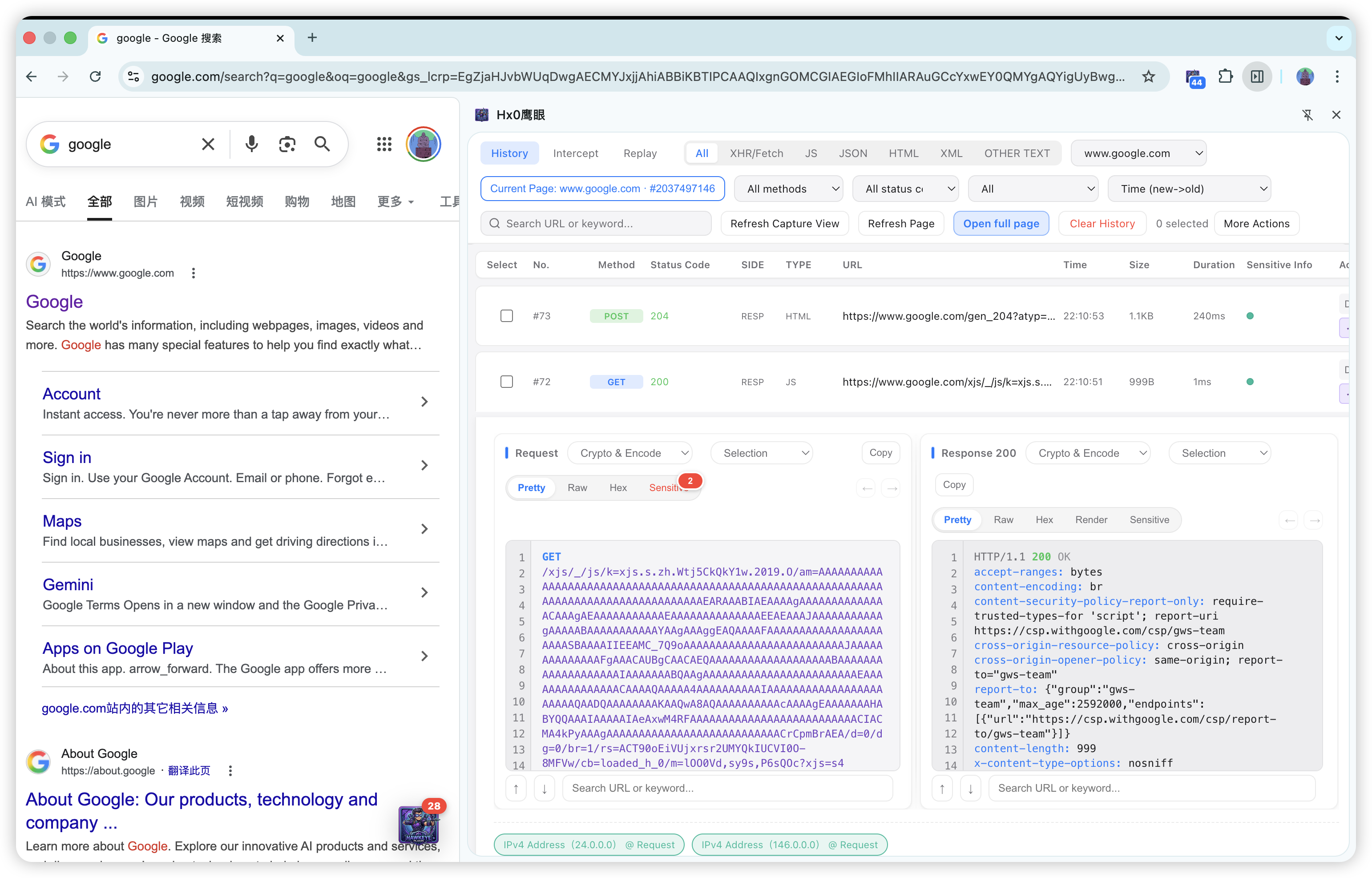
Task: Filter requests by XHR/Fetch
Action: pos(756,153)
